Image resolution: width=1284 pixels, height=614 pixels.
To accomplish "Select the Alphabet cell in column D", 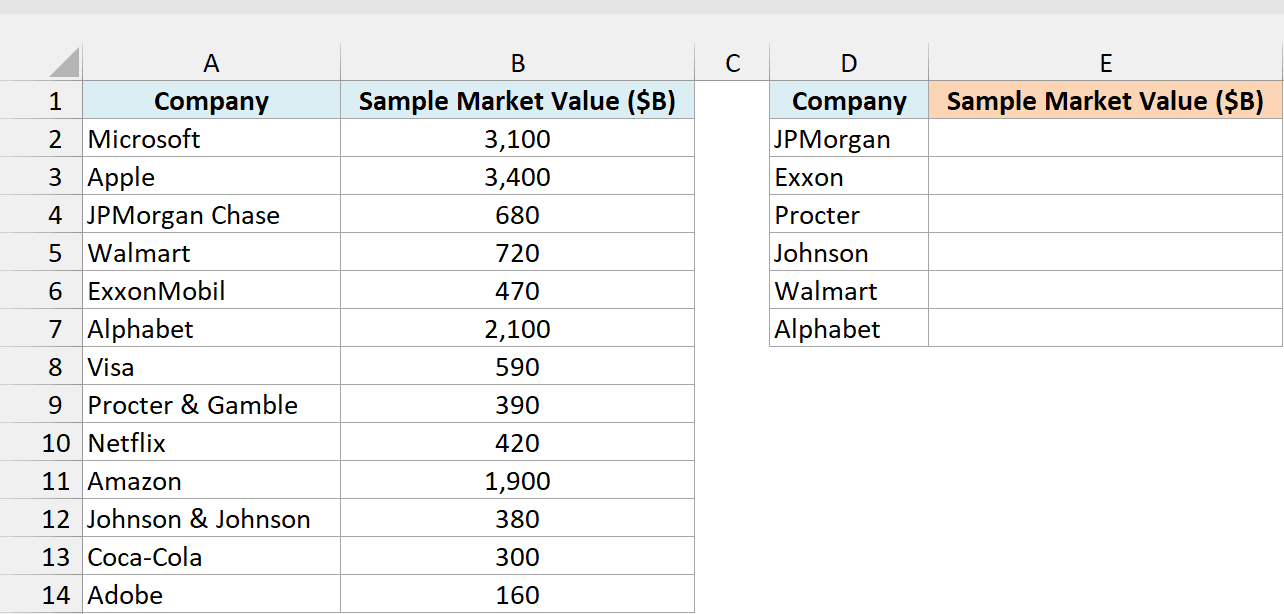I will 849,329.
